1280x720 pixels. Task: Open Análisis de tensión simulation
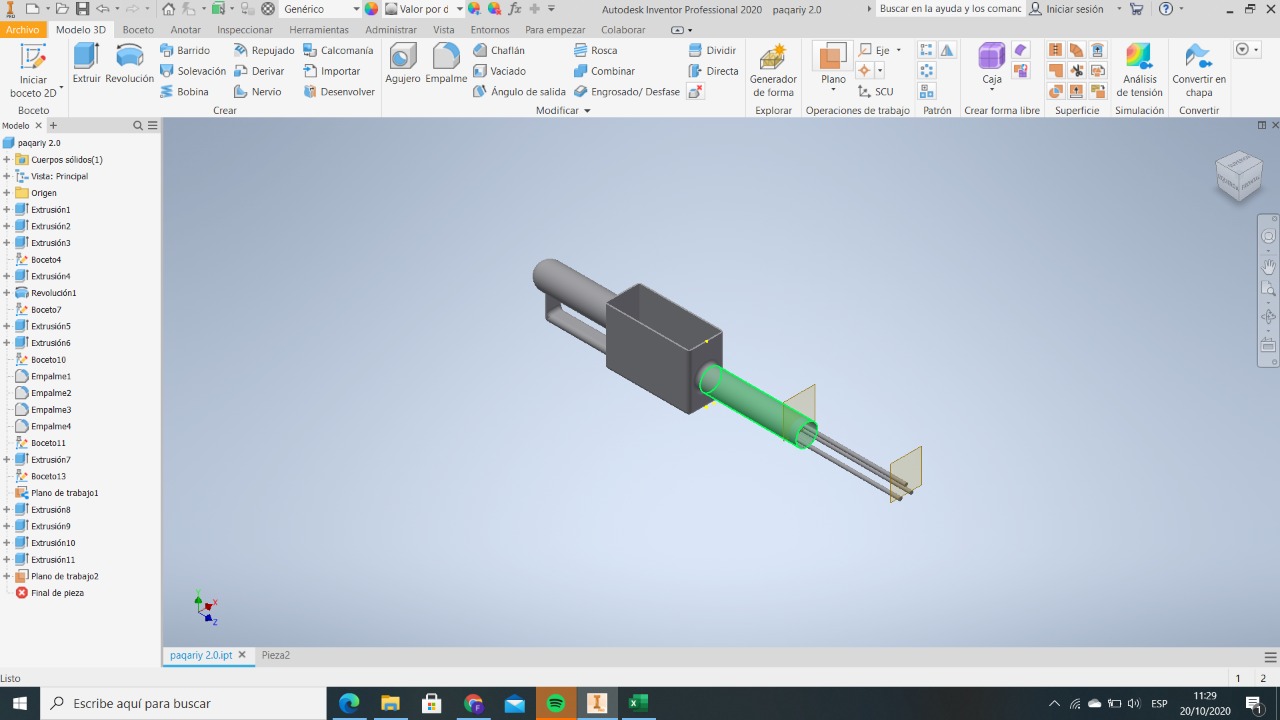[1139, 71]
